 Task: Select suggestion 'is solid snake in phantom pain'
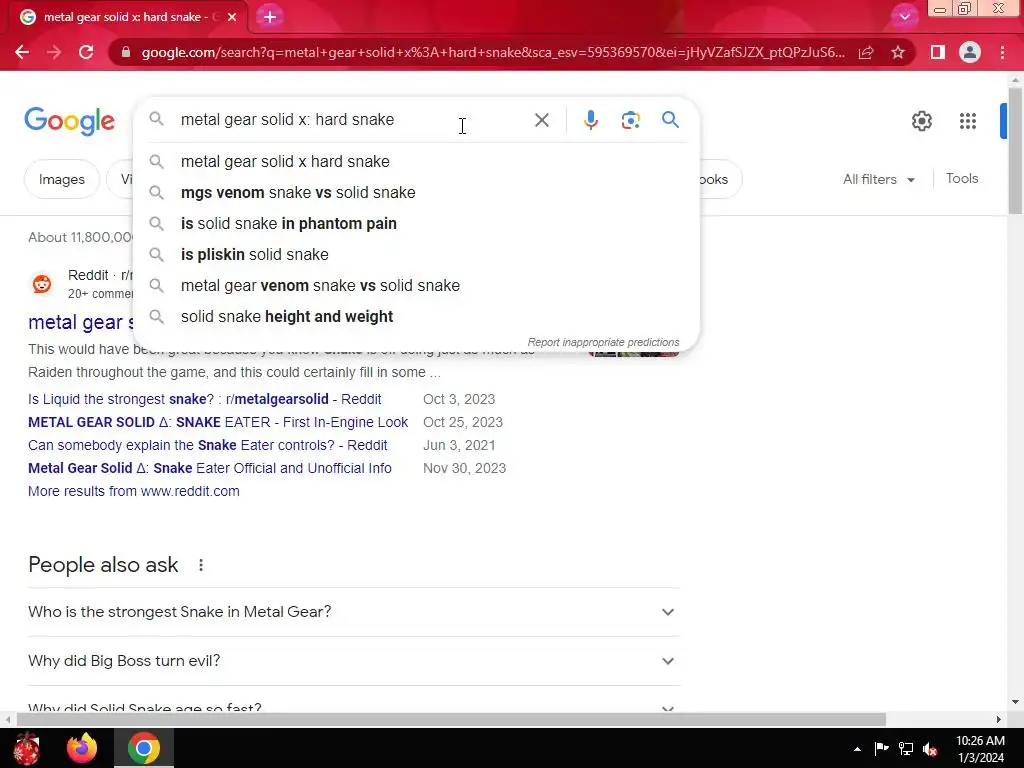[416, 223]
